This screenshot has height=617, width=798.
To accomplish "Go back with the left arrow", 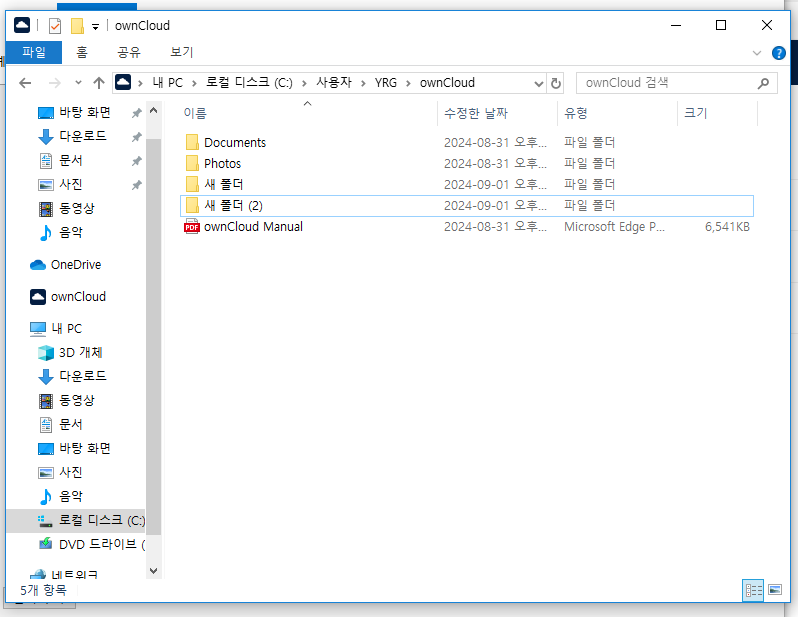I will point(25,83).
